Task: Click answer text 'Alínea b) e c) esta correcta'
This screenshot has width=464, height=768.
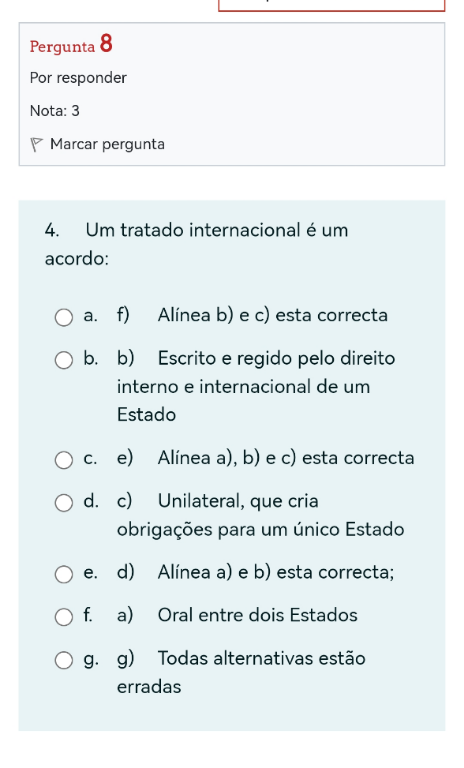Action: coord(272,315)
